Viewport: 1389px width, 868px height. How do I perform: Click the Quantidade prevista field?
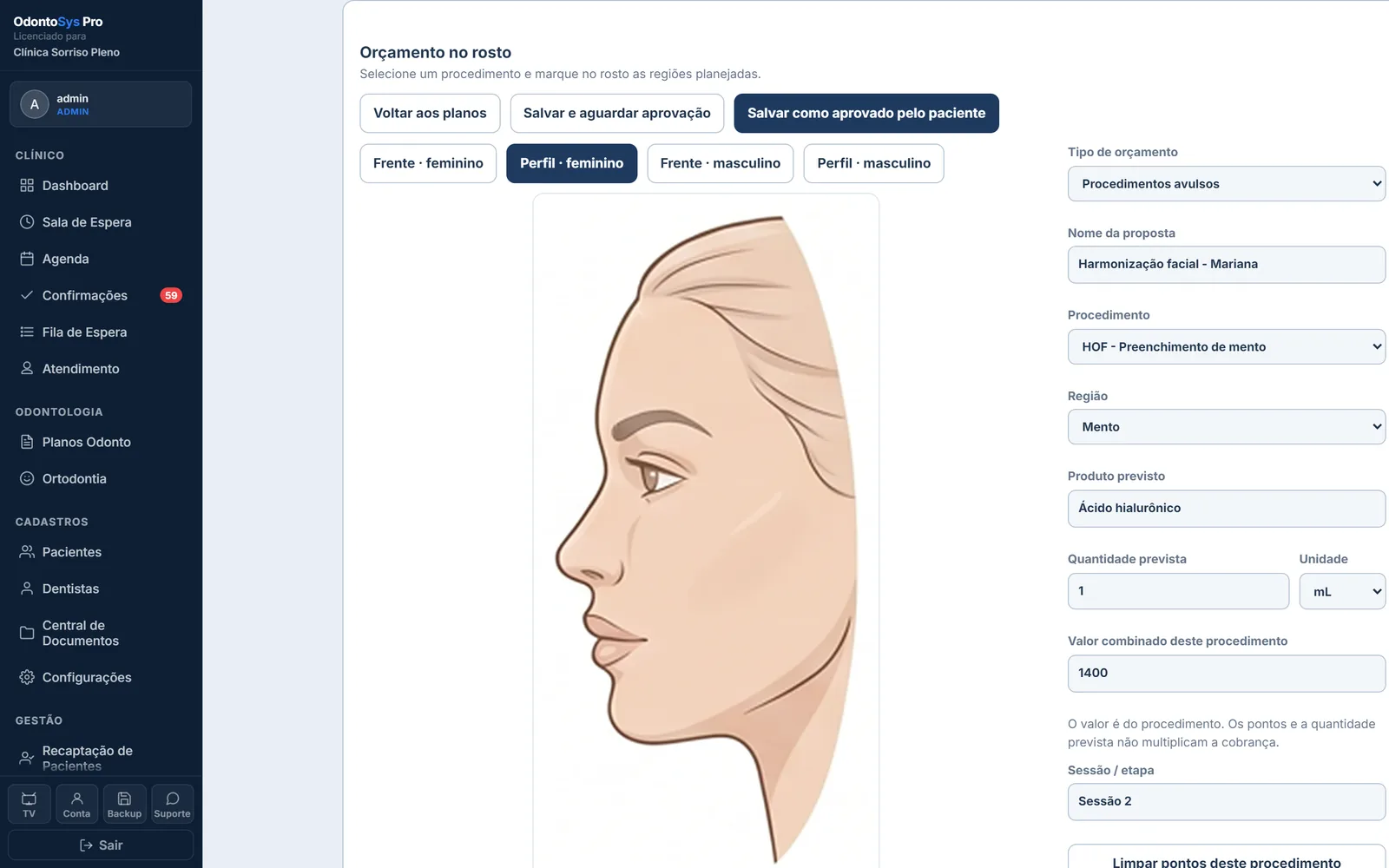pos(1178,591)
